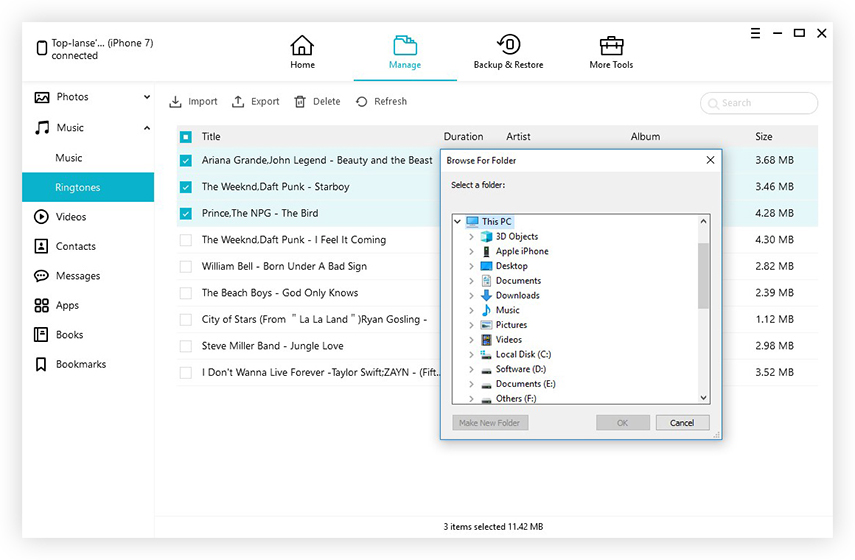Click the Cancel button in dialog
Viewport: 855px width, 560px height.
coord(682,423)
